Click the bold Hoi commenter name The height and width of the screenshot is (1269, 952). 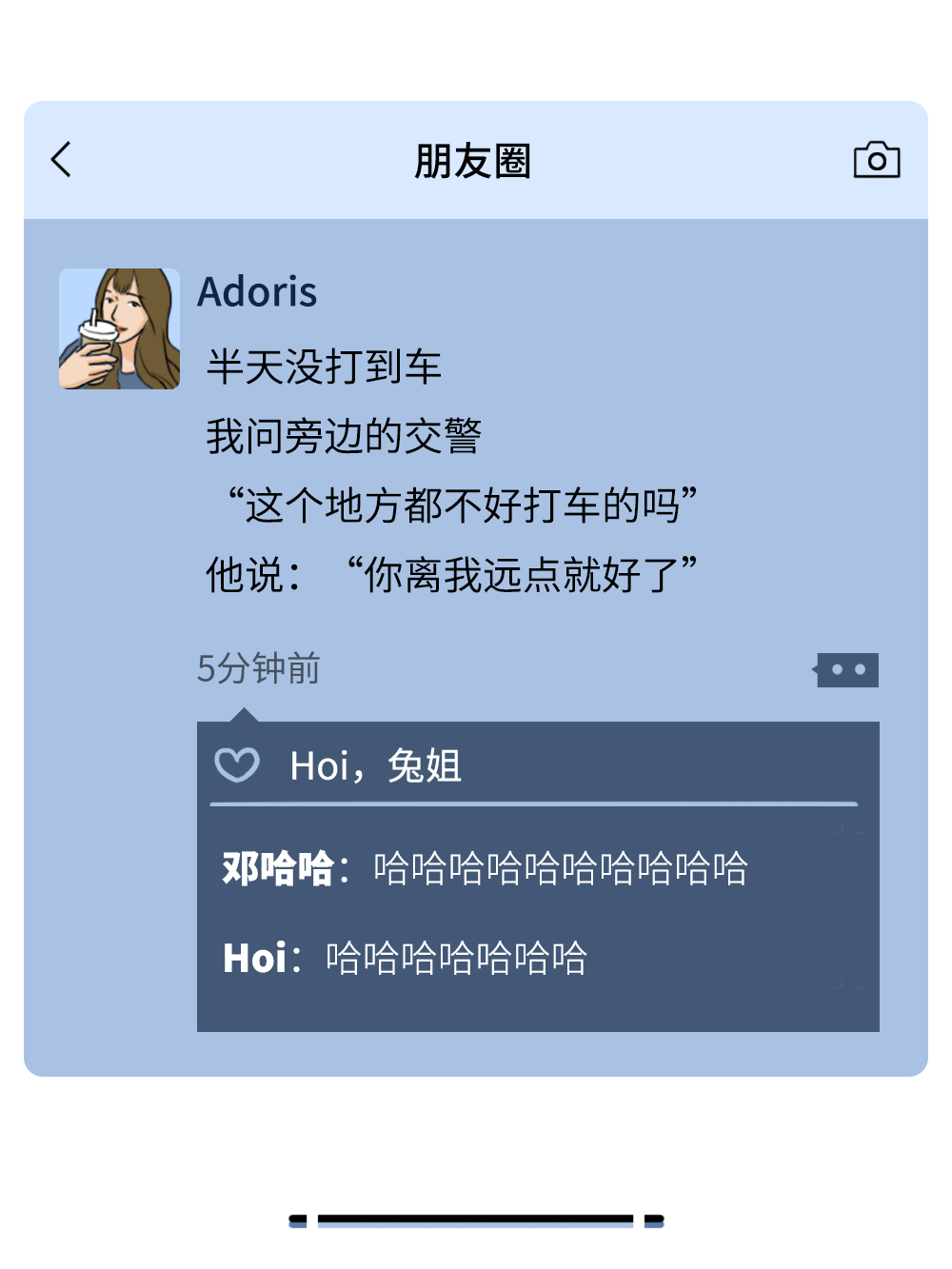(254, 958)
